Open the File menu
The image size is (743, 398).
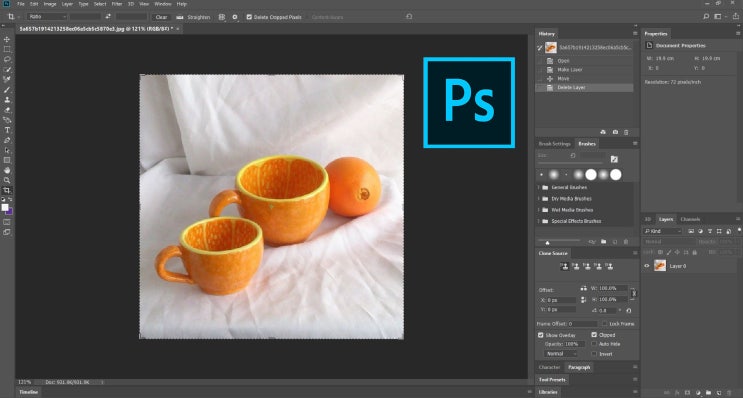tap(21, 4)
